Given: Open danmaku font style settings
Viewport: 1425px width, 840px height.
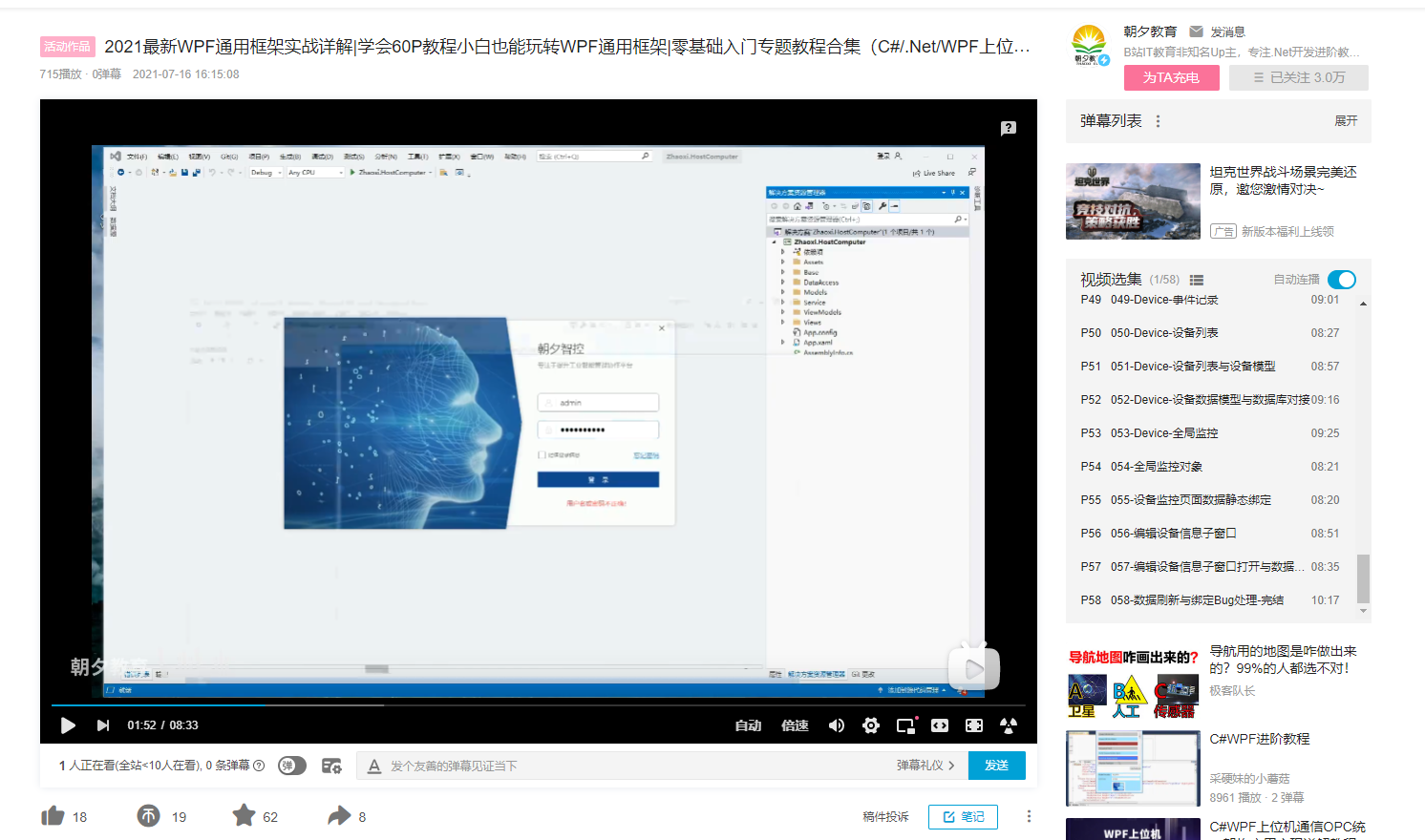Looking at the screenshot, I should (374, 766).
